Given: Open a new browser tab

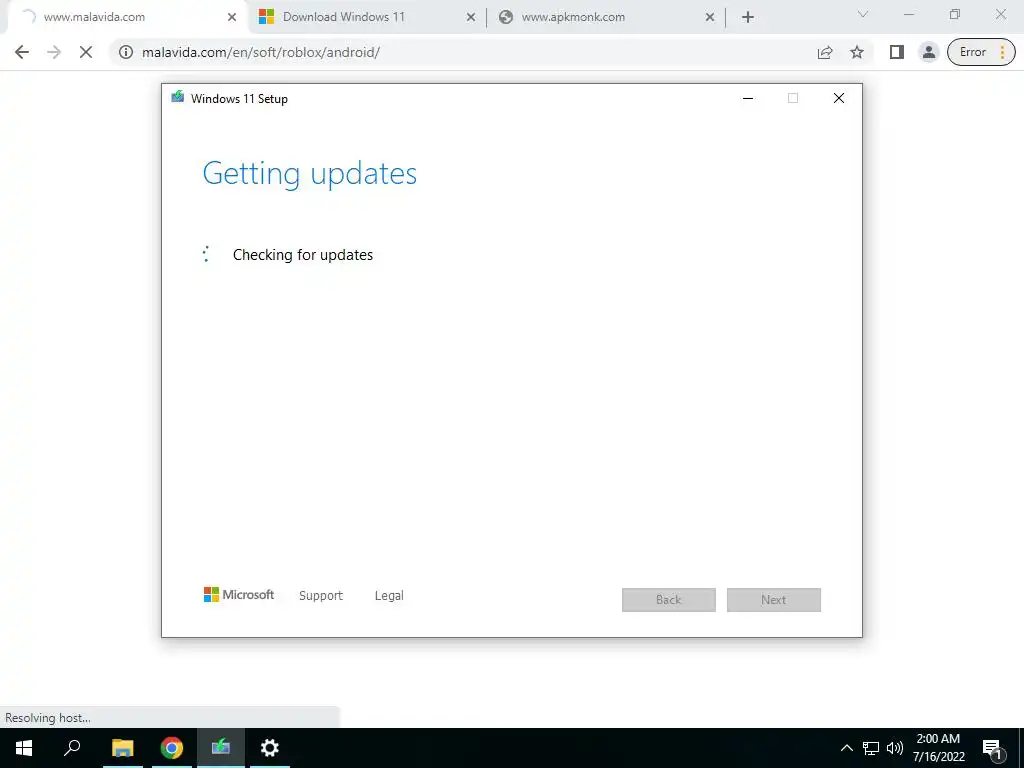Looking at the screenshot, I should (748, 17).
